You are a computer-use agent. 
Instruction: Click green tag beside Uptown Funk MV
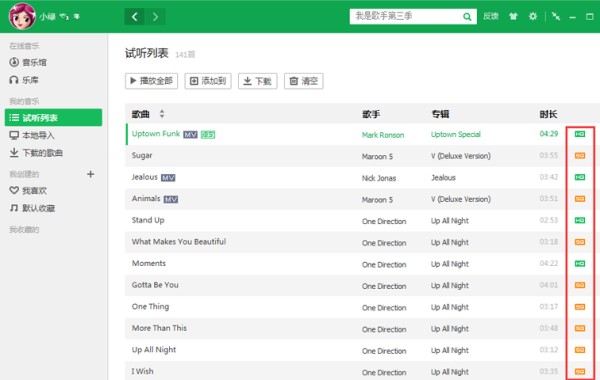pyautogui.click(x=208, y=134)
